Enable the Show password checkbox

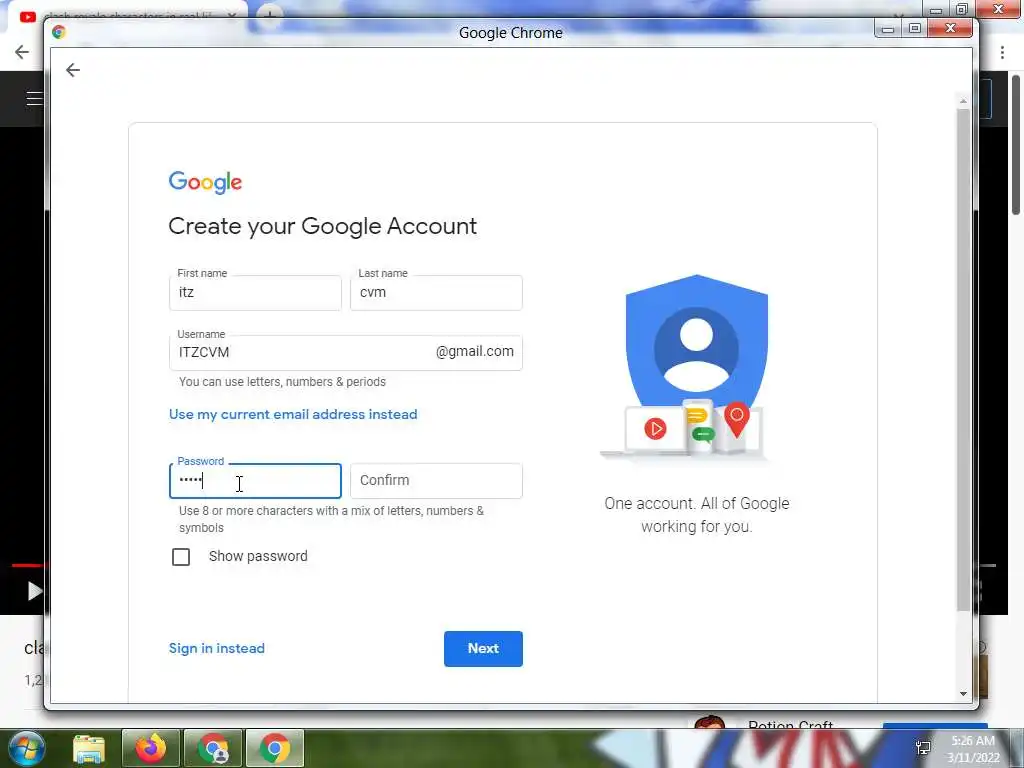[181, 557]
